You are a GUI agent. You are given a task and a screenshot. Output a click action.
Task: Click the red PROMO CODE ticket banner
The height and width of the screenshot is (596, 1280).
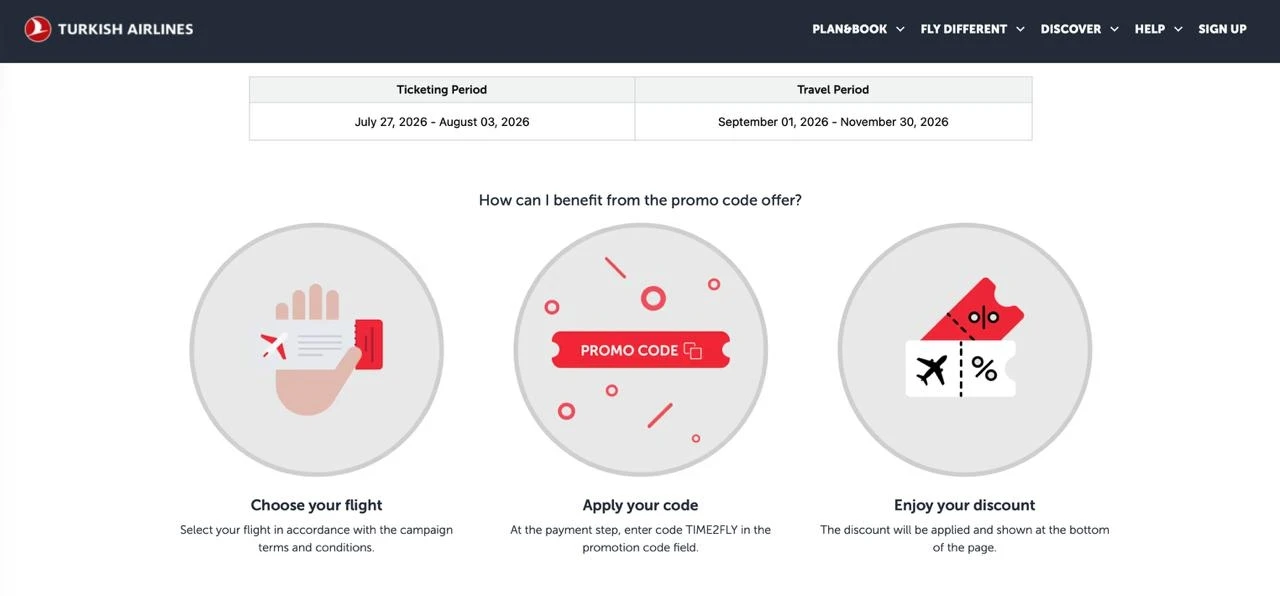coord(640,350)
